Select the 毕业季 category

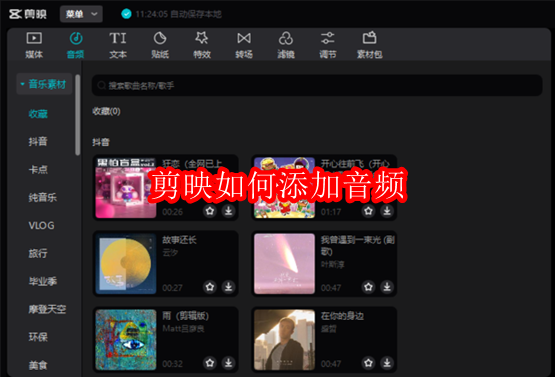42,281
